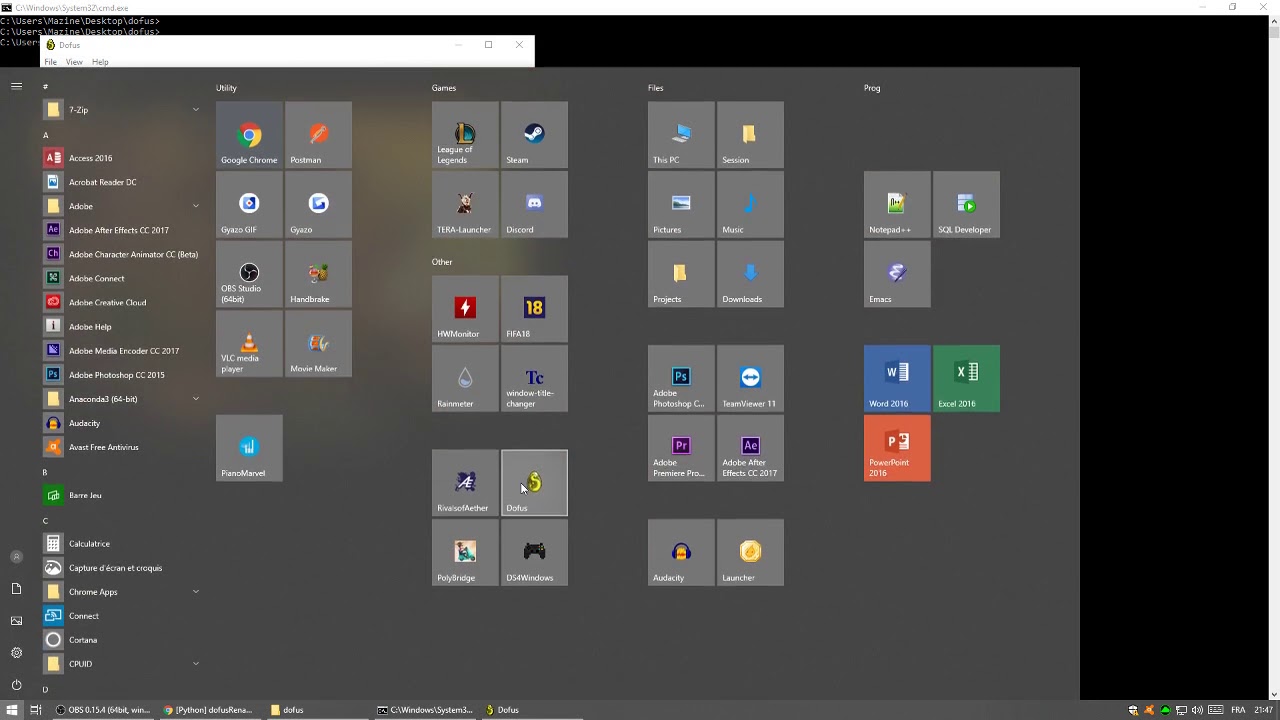This screenshot has width=1280, height=720.
Task: Switch to the OBS taskbar window
Action: (103, 710)
